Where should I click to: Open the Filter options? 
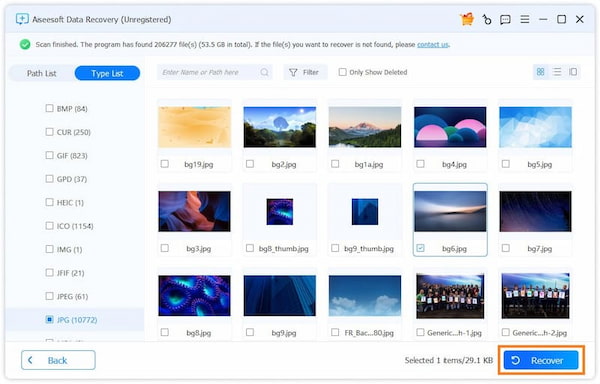coord(305,72)
